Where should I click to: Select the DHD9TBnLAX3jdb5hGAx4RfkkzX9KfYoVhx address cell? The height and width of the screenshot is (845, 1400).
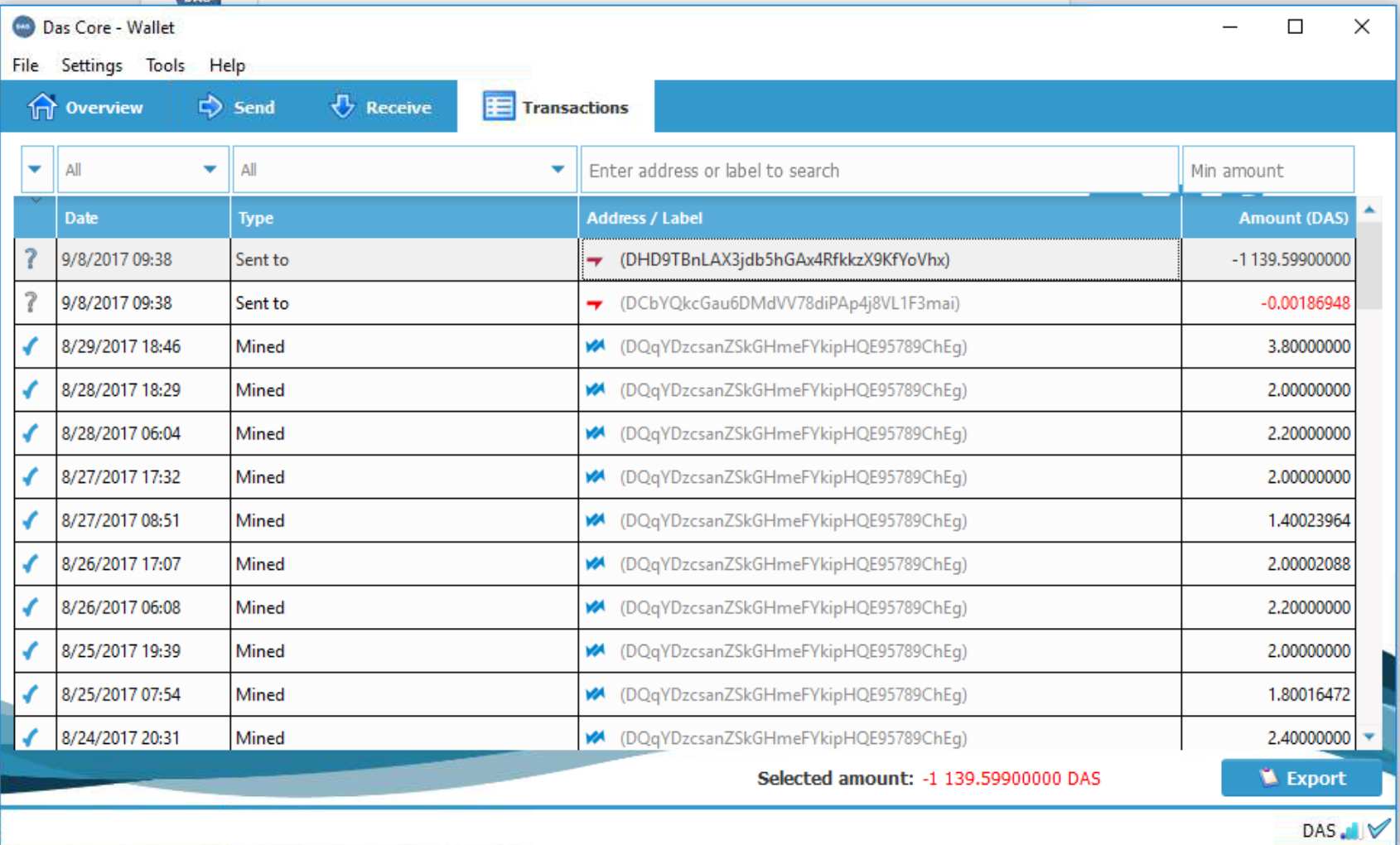click(x=880, y=259)
